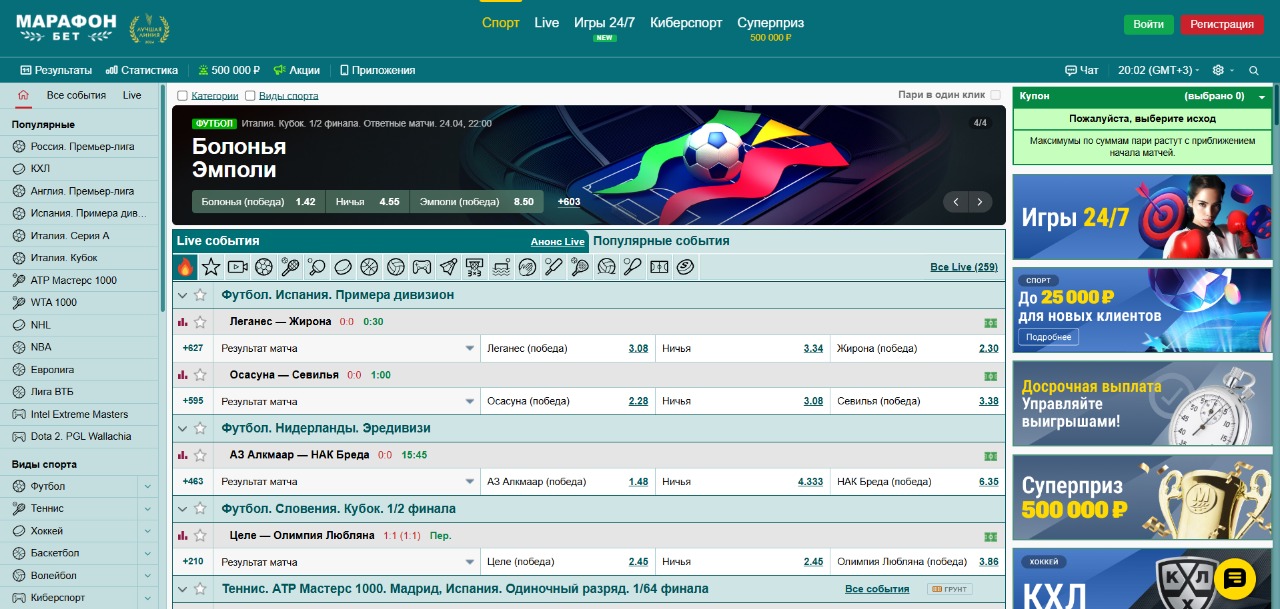Collapse the Футбол. Нидерланды. Эредивизи section
The width and height of the screenshot is (1280, 609).
point(182,428)
